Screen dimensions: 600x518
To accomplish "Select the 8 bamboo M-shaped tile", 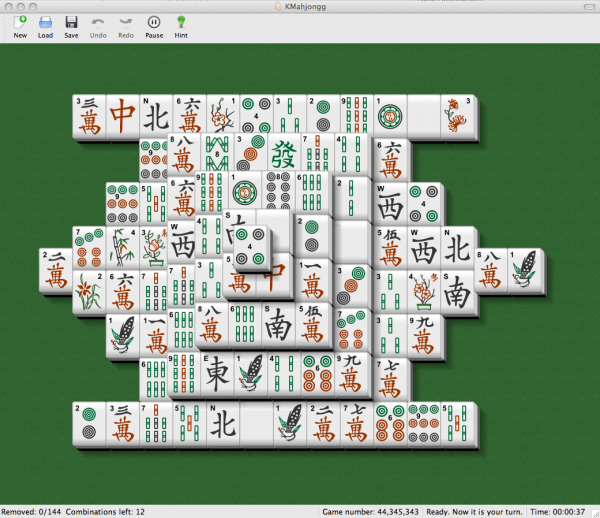I will [217, 154].
